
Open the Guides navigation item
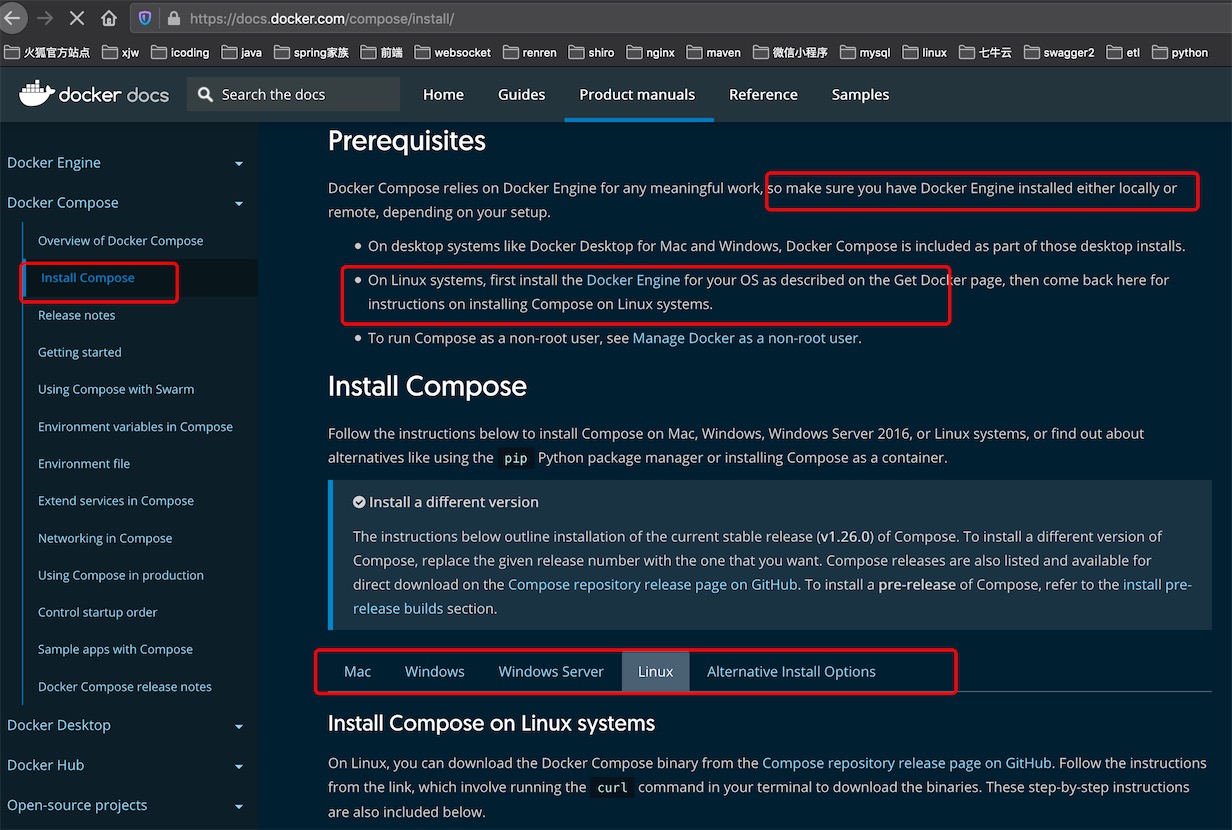tap(522, 94)
